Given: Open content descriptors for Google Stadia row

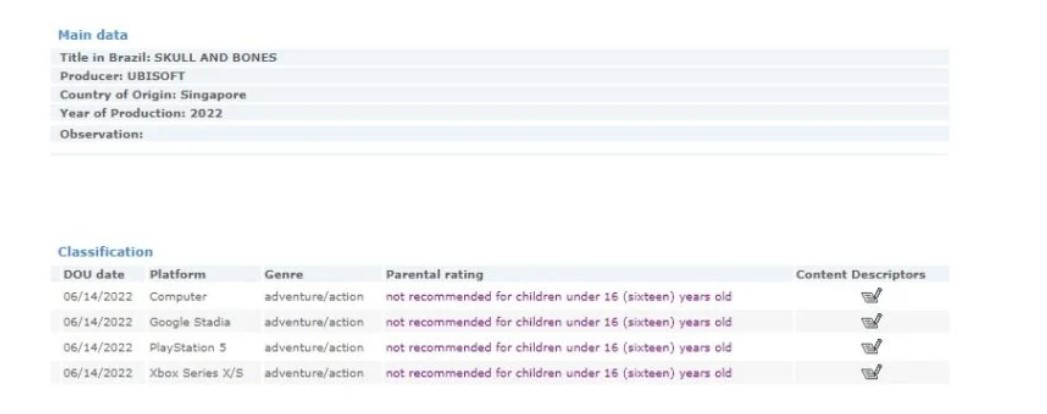Looking at the screenshot, I should pos(870,322).
